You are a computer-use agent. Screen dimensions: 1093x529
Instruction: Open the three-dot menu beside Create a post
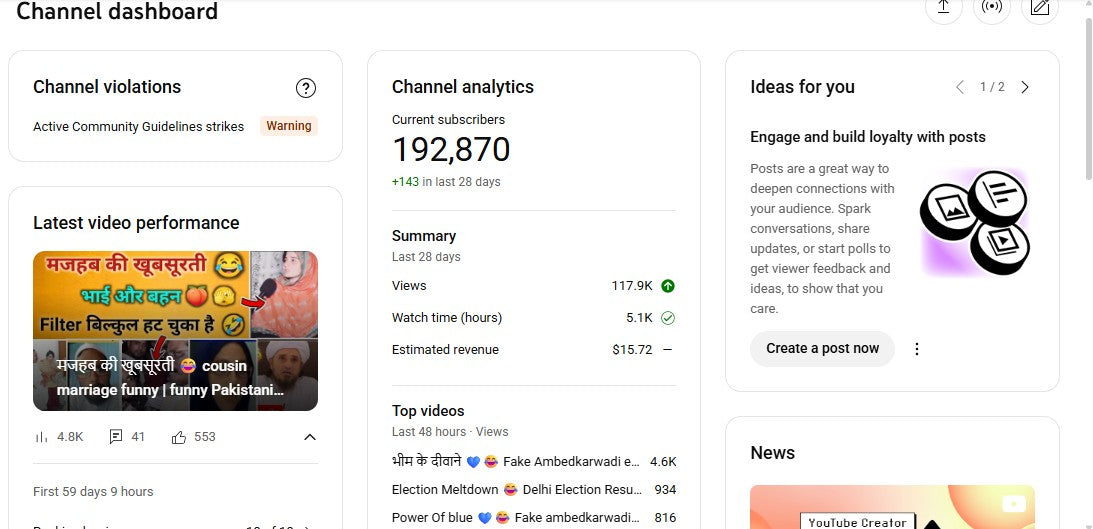tap(917, 349)
